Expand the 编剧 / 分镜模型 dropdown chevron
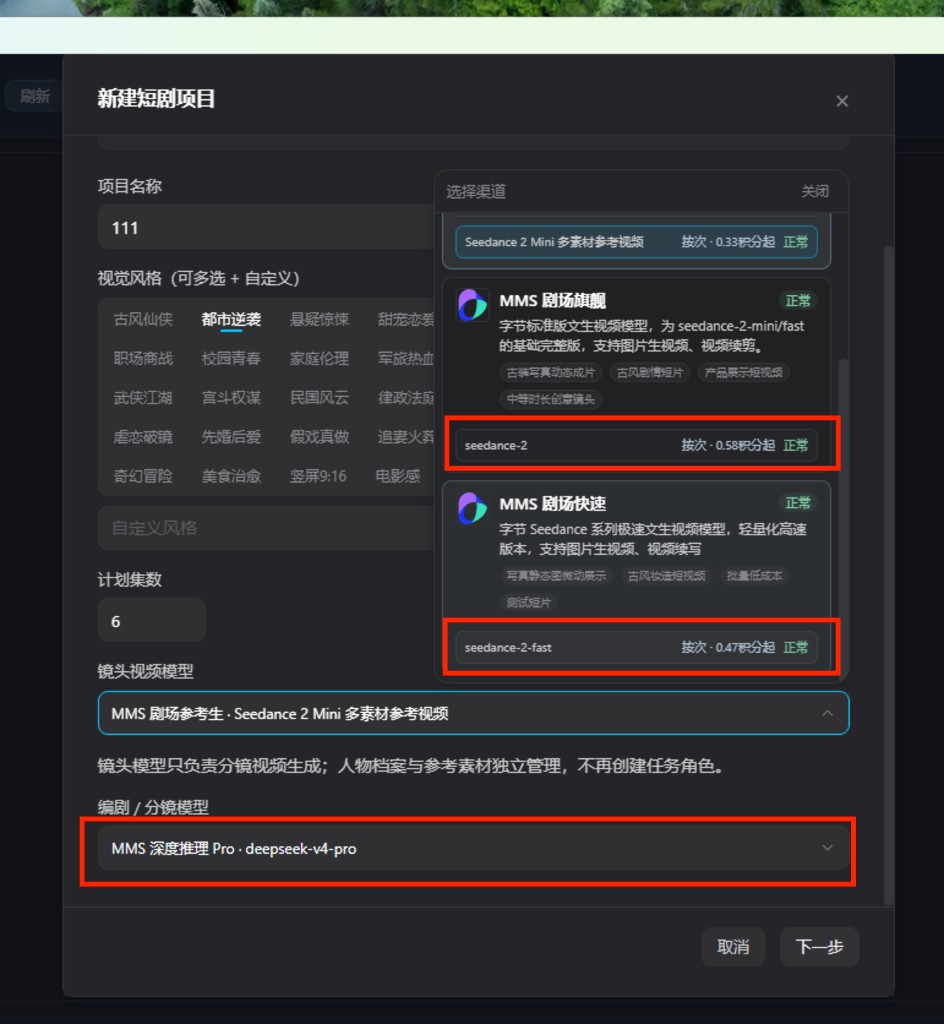The height and width of the screenshot is (1024, 944). (827, 848)
